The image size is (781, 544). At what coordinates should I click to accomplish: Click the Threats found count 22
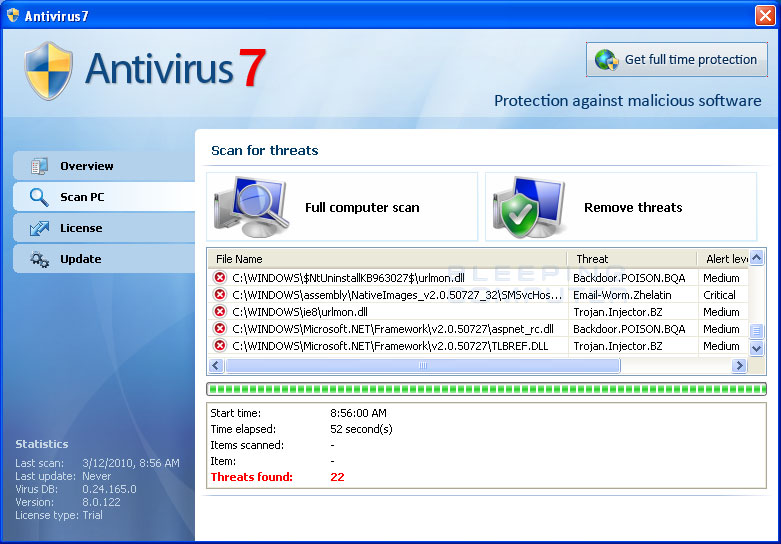click(337, 477)
